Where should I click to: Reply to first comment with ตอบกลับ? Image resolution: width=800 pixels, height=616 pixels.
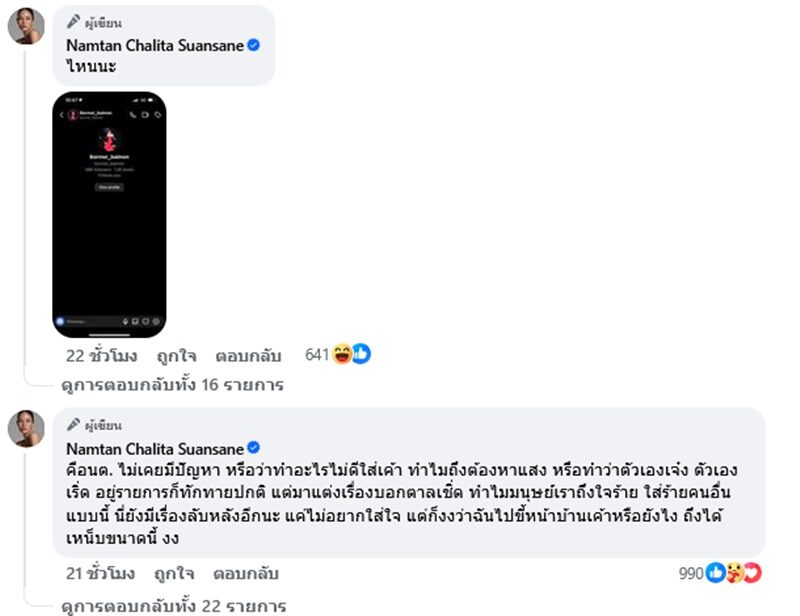pos(248,356)
